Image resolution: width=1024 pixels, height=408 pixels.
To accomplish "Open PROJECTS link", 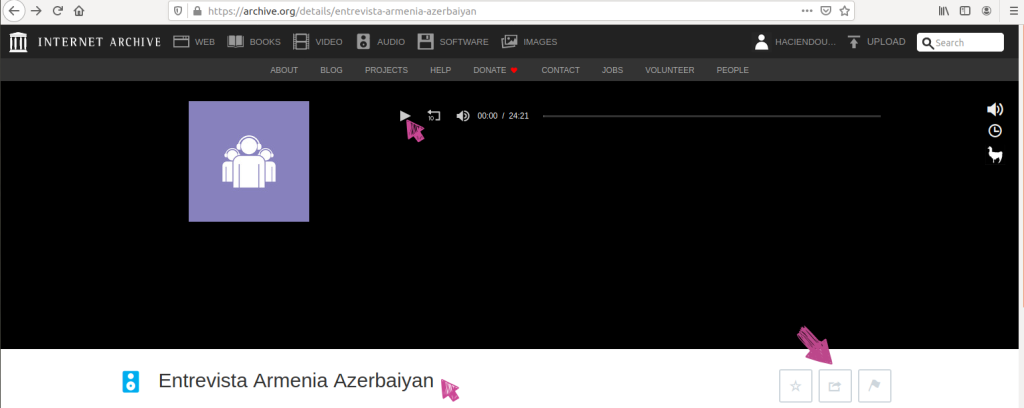I will (387, 71).
